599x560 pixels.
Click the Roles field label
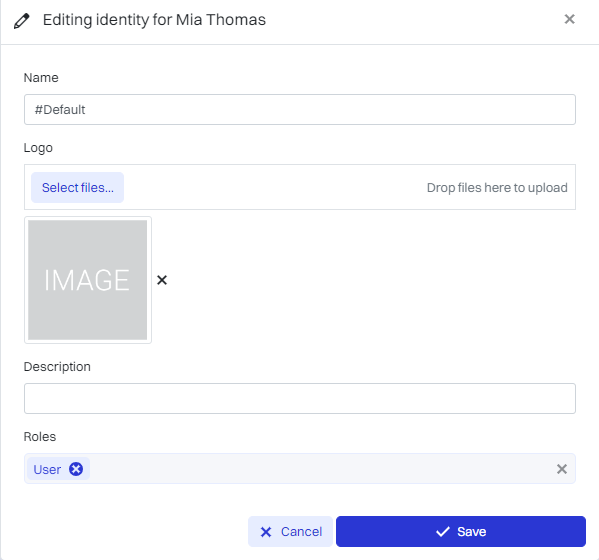point(40,437)
